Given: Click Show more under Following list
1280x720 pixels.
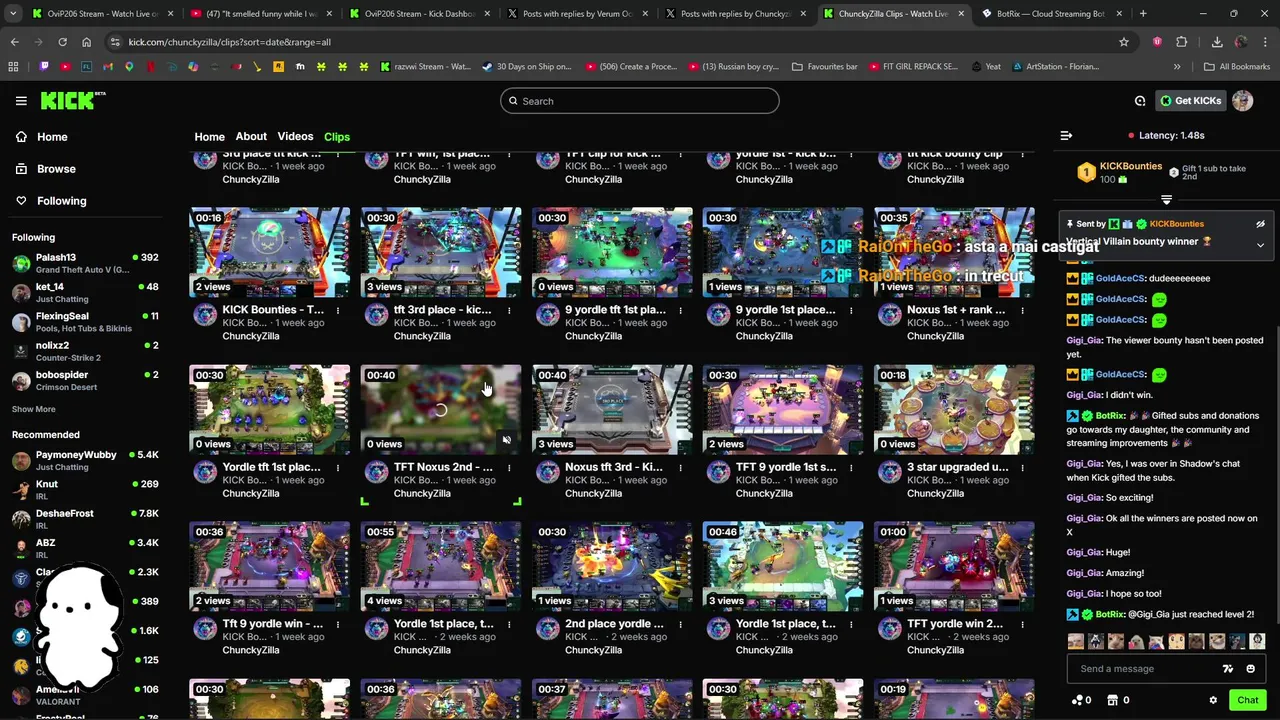Looking at the screenshot, I should (33, 409).
